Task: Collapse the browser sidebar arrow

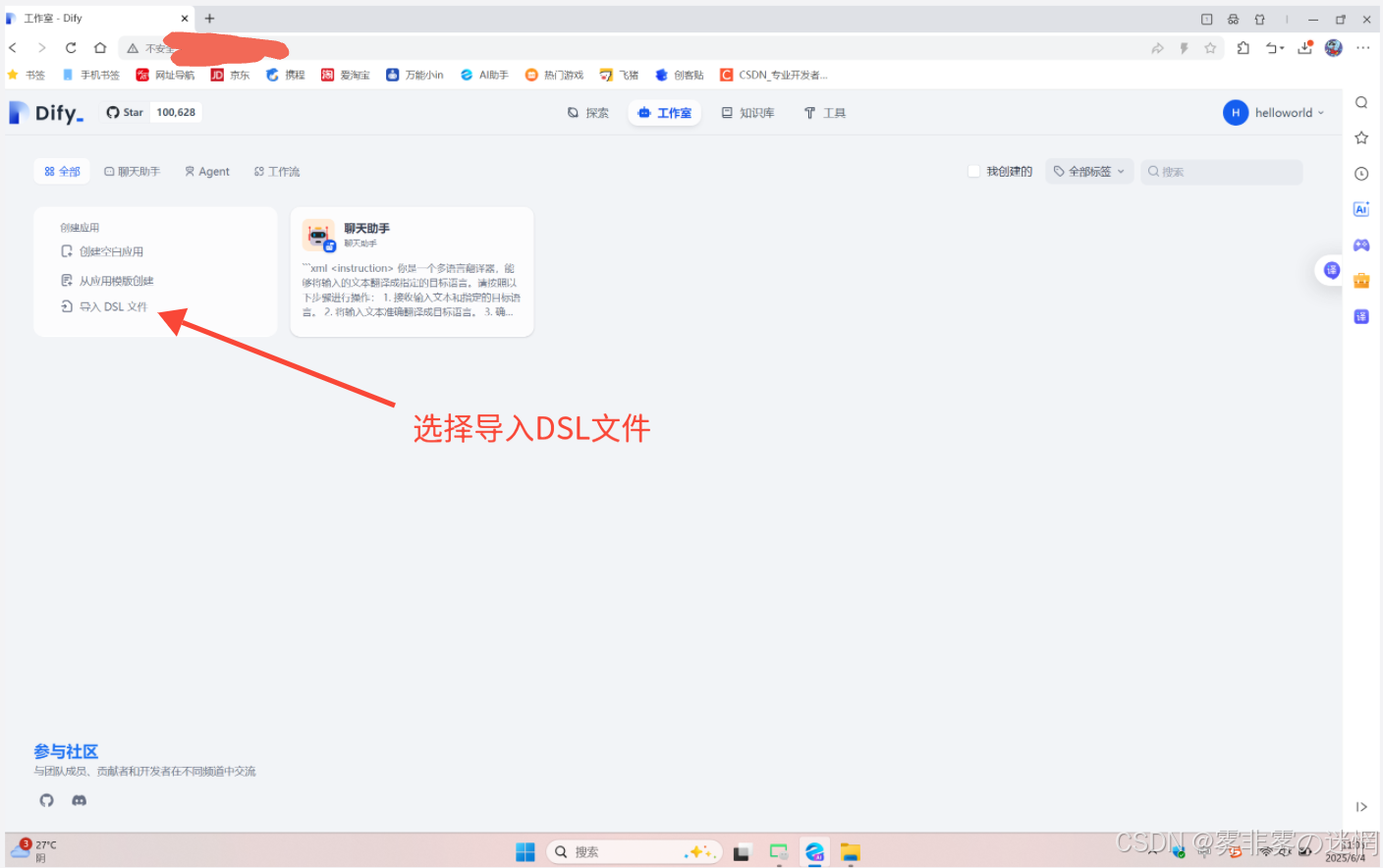Action: tap(1361, 807)
